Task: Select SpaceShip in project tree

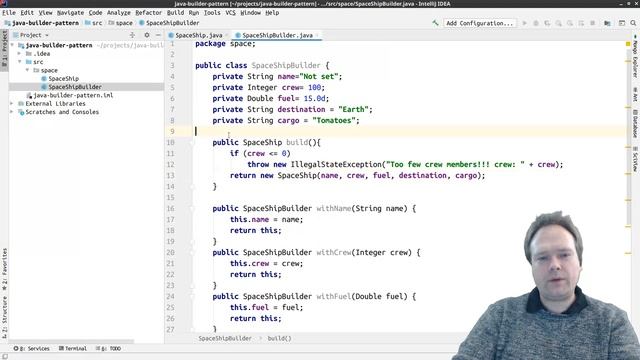Action: click(x=64, y=78)
